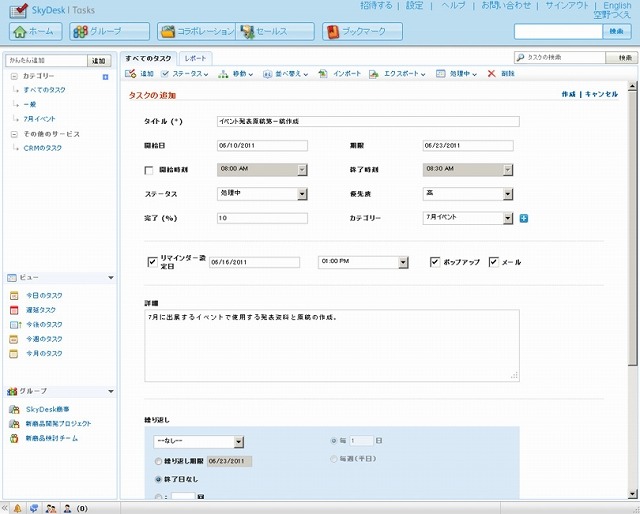The image size is (640, 514).
Task: Toggle the メール reminder checkbox
Action: [493, 262]
